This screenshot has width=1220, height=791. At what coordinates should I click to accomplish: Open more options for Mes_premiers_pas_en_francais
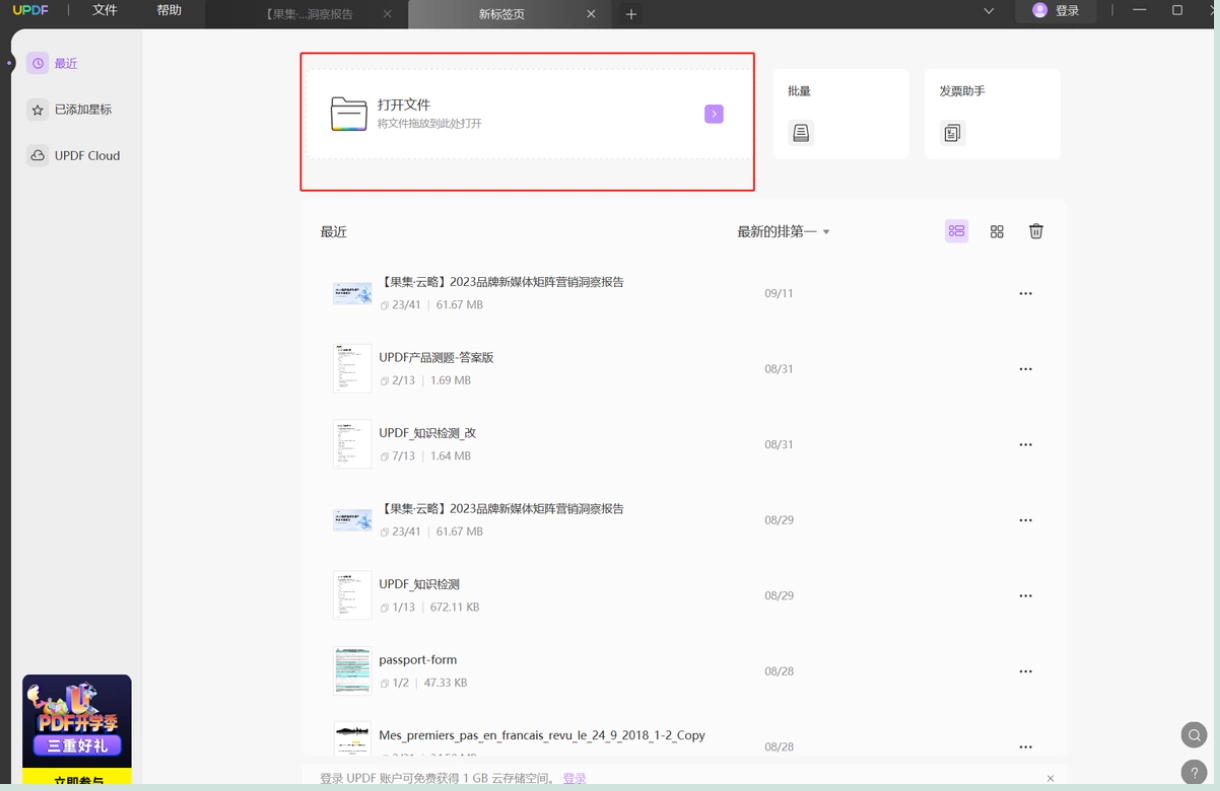point(1025,747)
